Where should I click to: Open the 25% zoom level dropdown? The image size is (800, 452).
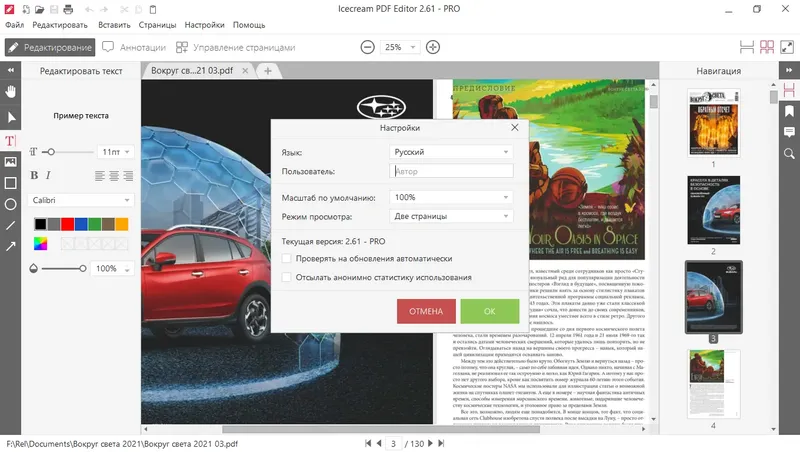[x=400, y=47]
